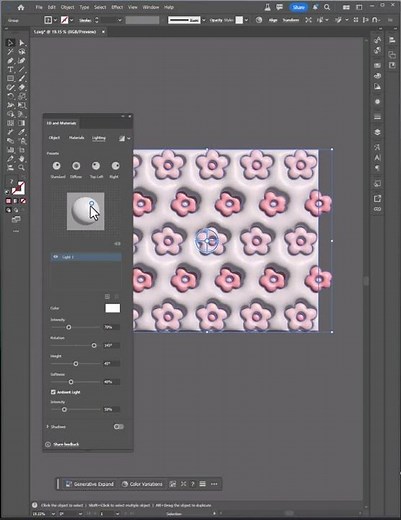Viewport: 401px width, 520px height.
Task: Click the Share feedback link
Action: click(66, 444)
